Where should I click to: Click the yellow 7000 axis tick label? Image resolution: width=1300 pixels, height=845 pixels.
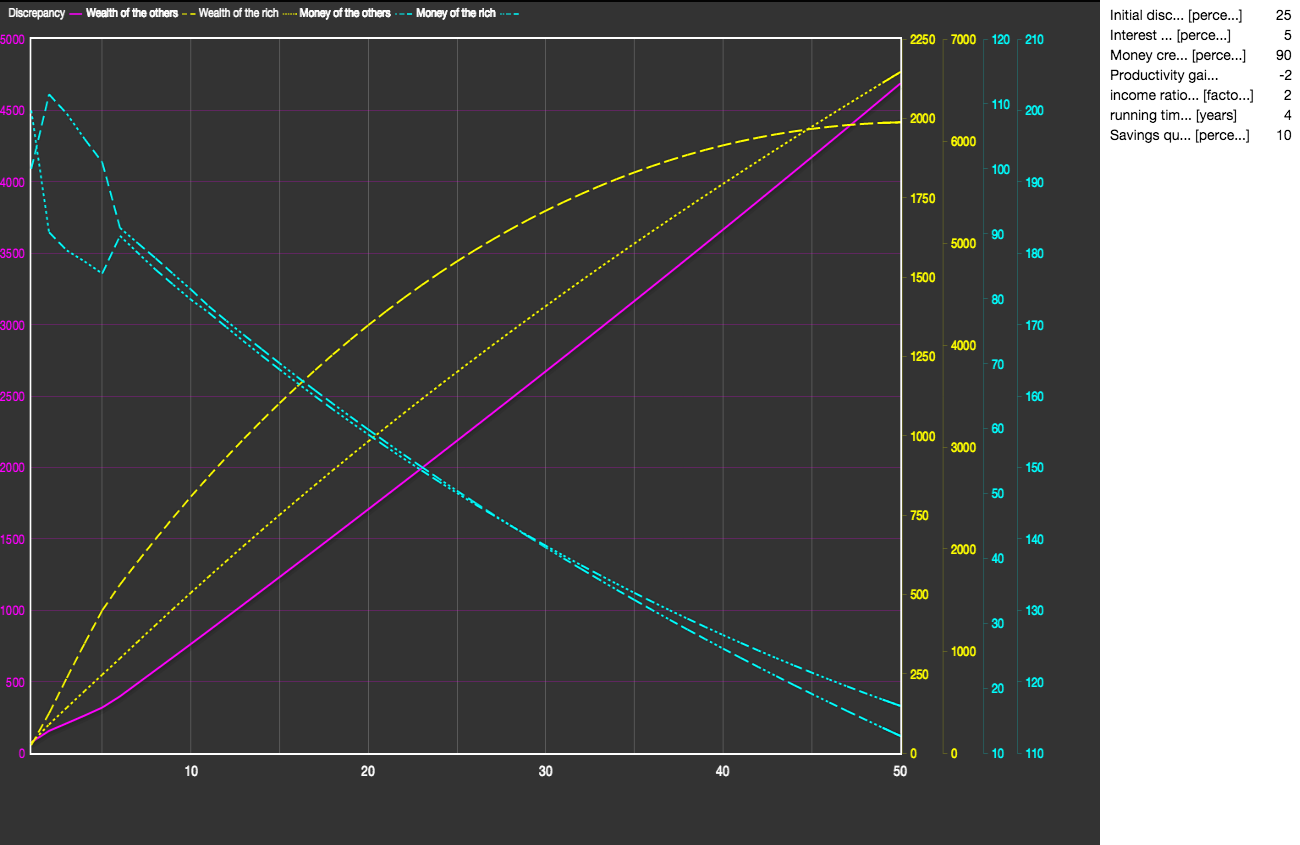(962, 40)
